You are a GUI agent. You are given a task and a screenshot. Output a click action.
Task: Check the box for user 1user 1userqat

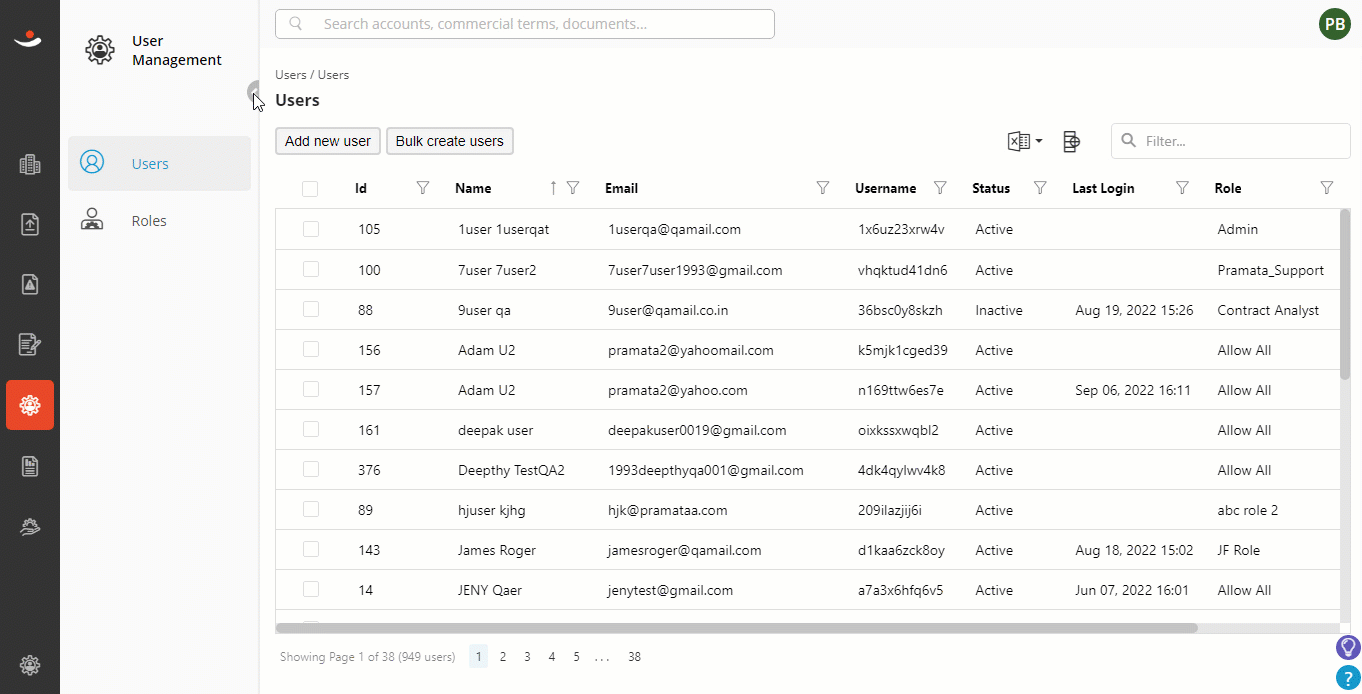311,229
